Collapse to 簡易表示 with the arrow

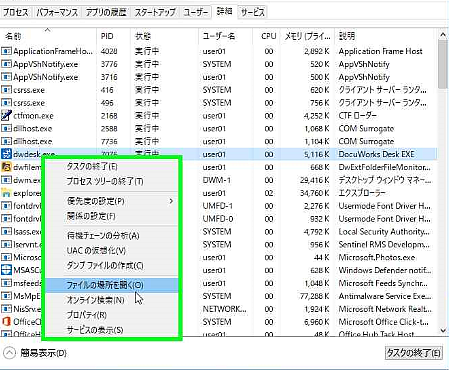coord(10,353)
